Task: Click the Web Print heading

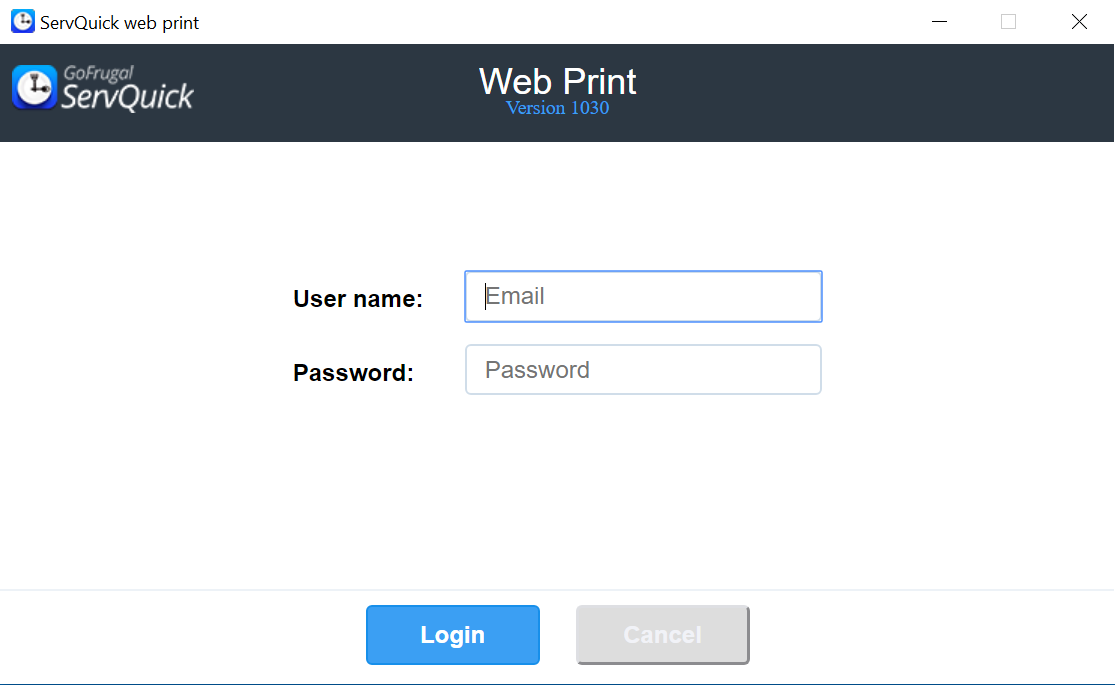Action: (557, 81)
